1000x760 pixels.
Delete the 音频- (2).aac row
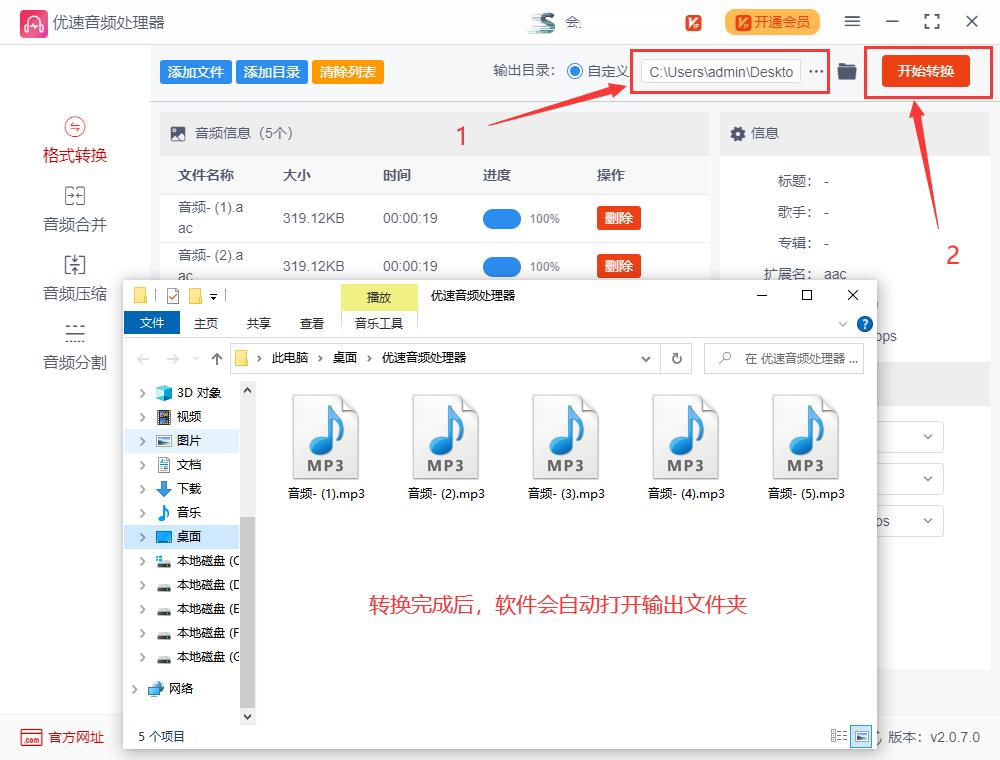[x=619, y=266]
